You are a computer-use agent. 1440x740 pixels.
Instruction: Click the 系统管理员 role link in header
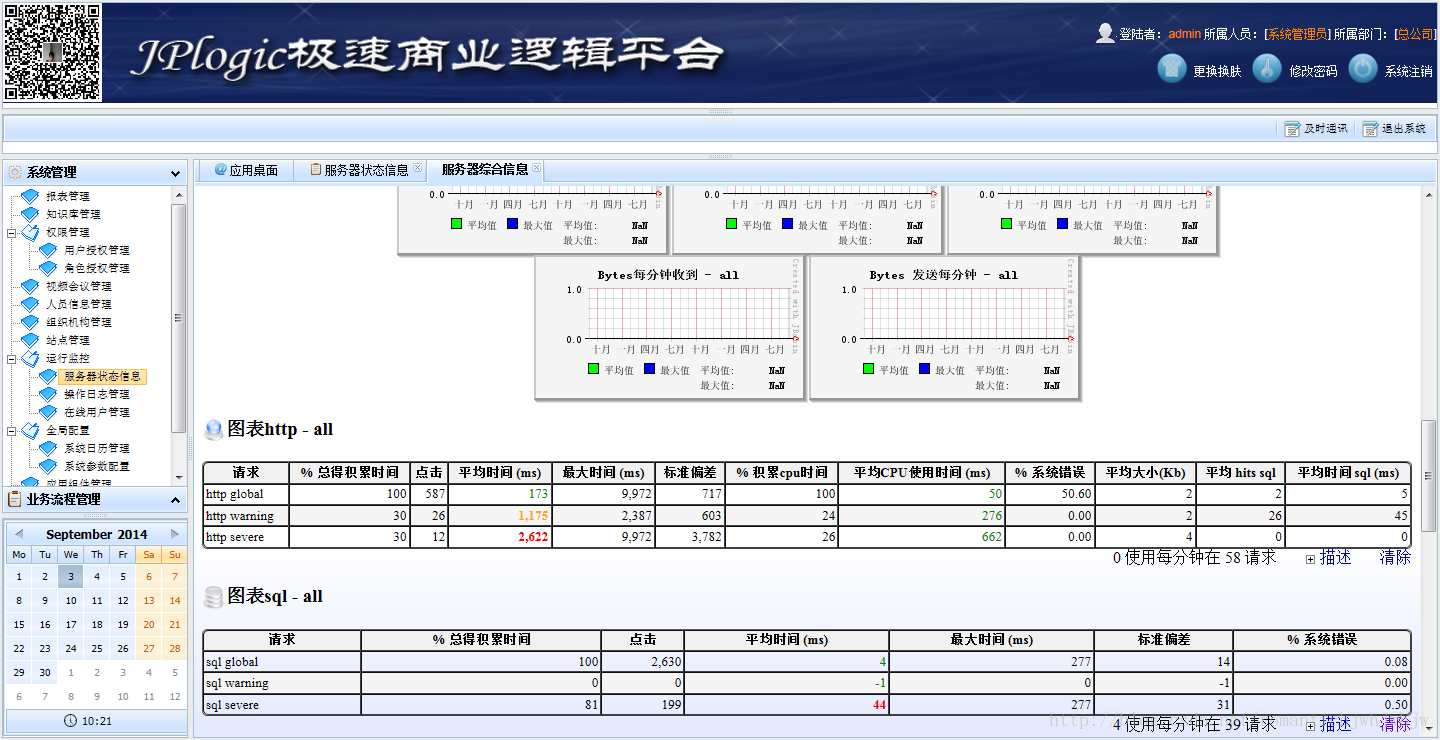coord(1297,34)
